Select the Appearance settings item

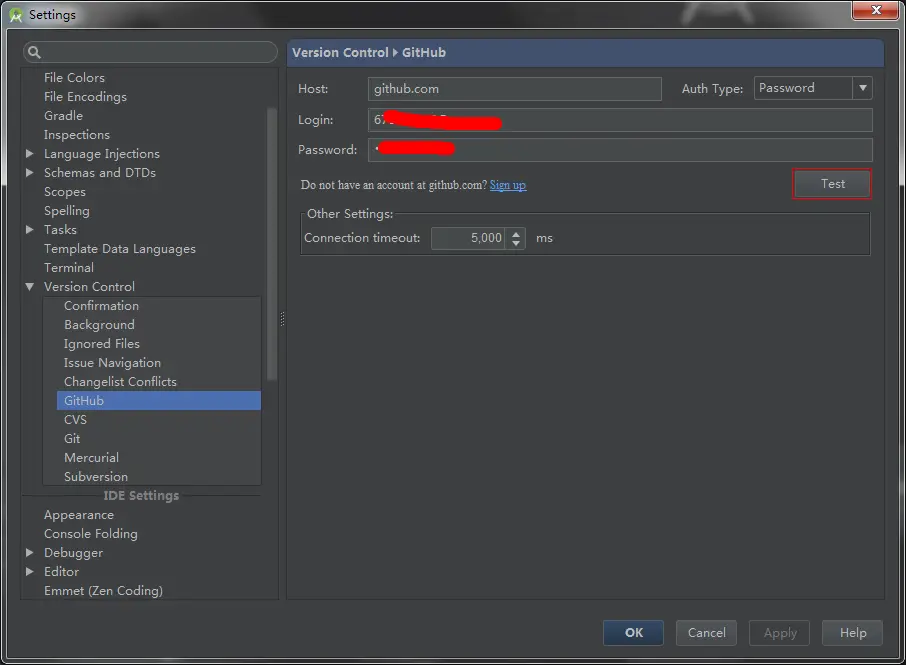[x=79, y=515]
